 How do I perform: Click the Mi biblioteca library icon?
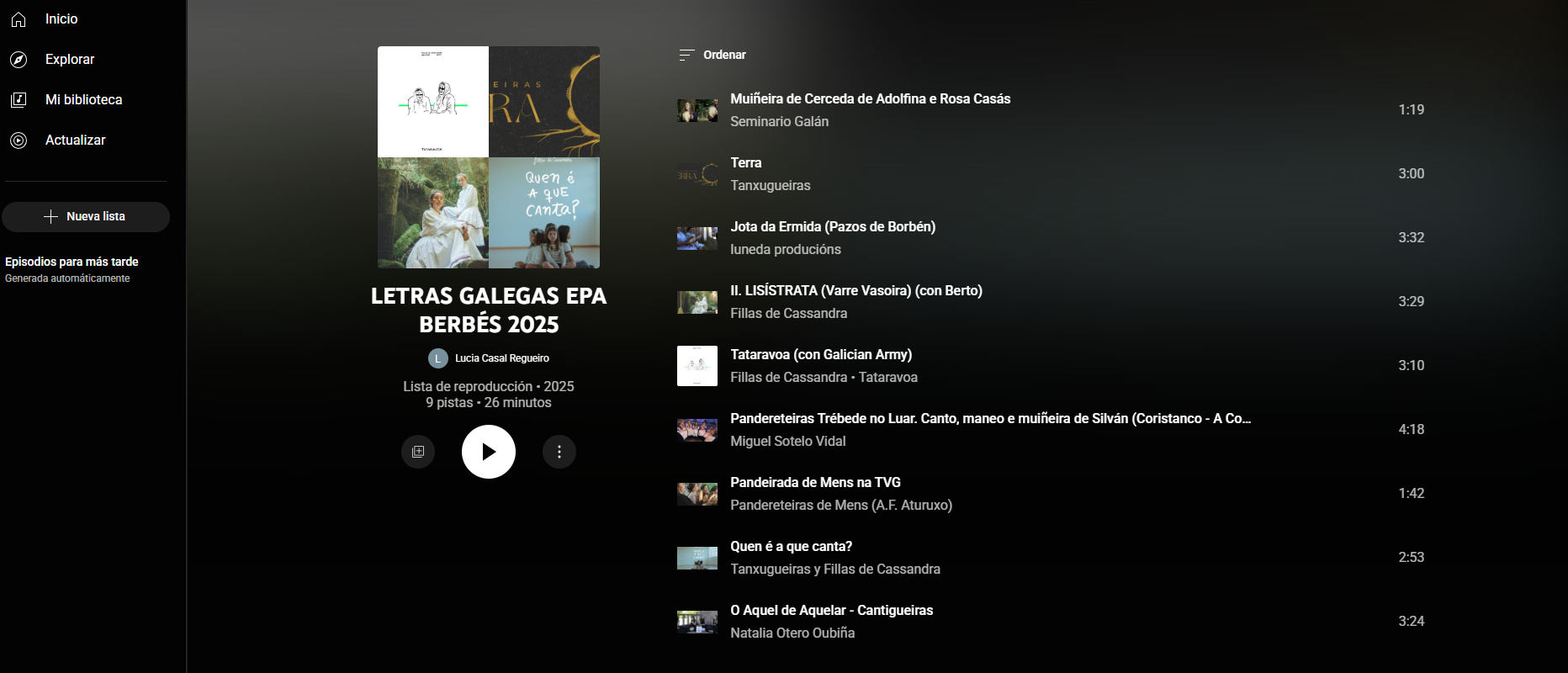tap(19, 100)
